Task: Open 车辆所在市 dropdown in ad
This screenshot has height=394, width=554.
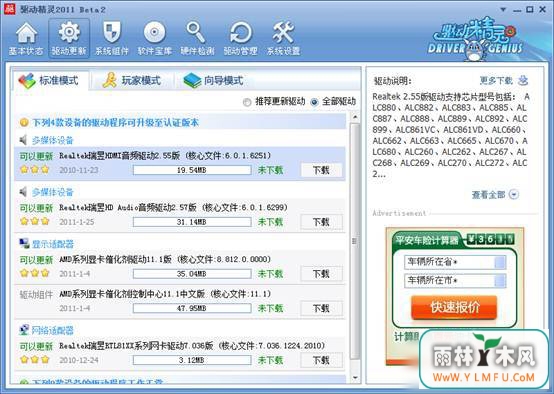Action: point(500,281)
